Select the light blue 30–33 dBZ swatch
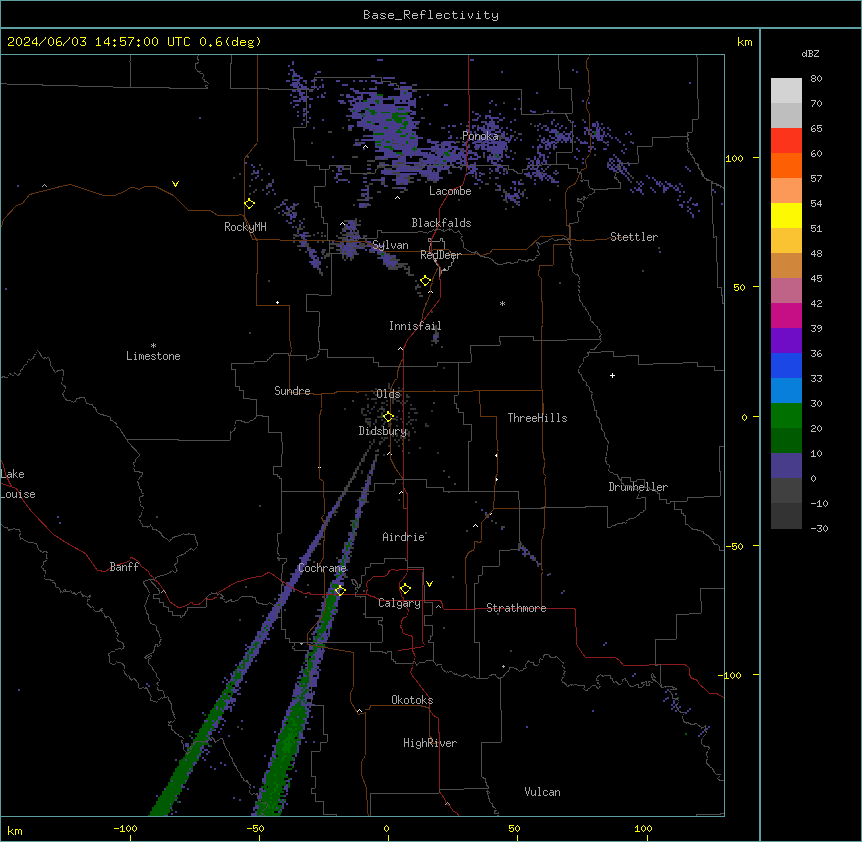Viewport: 862px width, 842px height. click(786, 391)
